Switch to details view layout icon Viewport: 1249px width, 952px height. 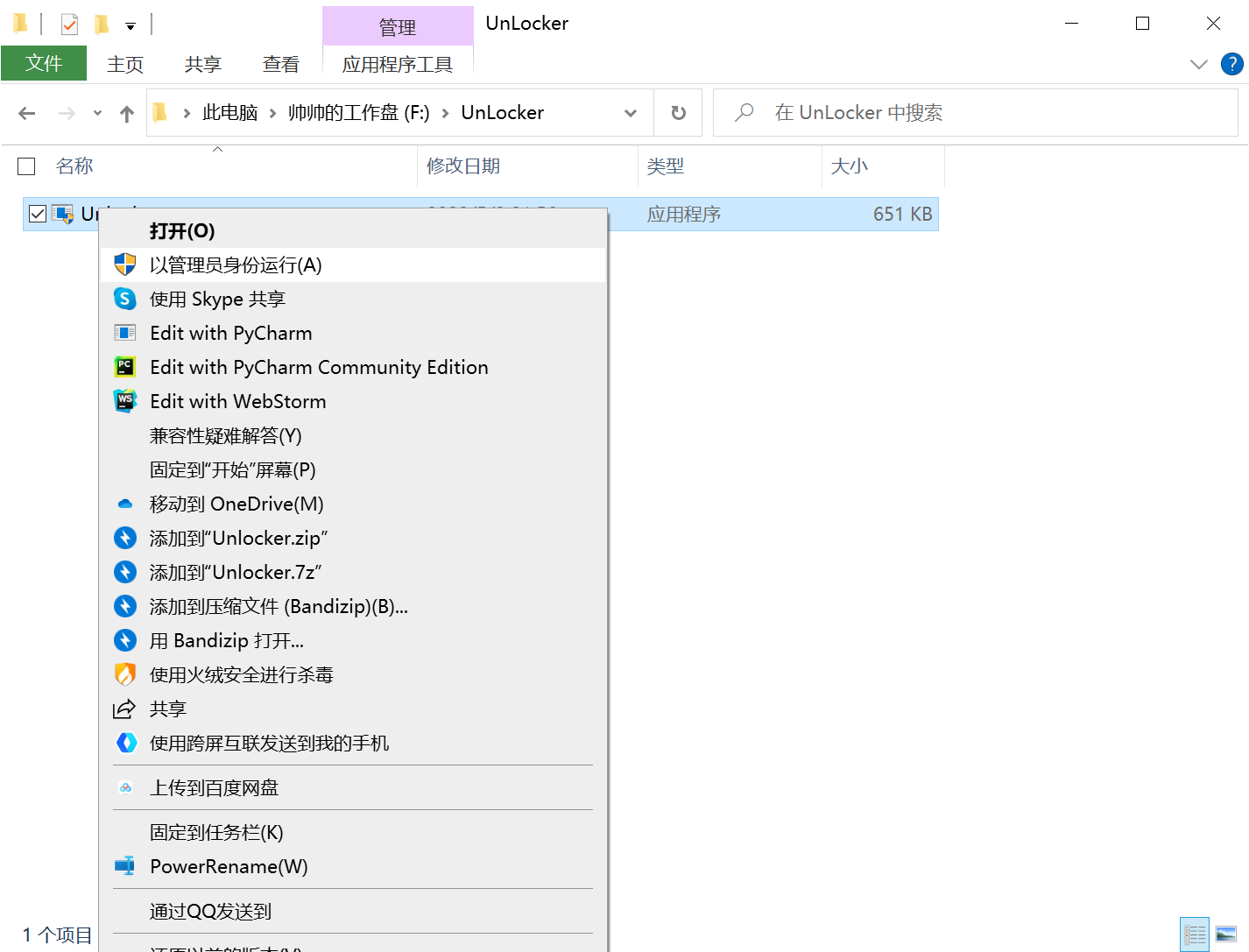tap(1195, 934)
